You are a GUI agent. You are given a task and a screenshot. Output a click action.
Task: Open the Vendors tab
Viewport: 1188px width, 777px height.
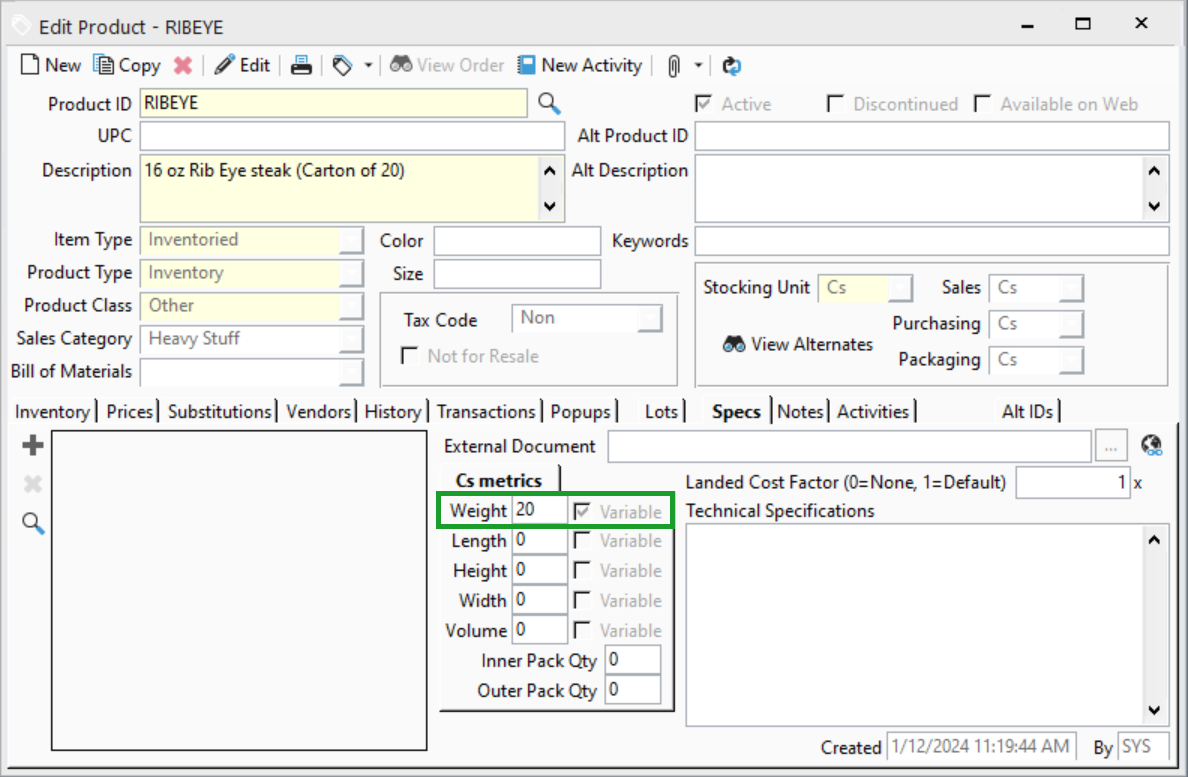coord(318,411)
